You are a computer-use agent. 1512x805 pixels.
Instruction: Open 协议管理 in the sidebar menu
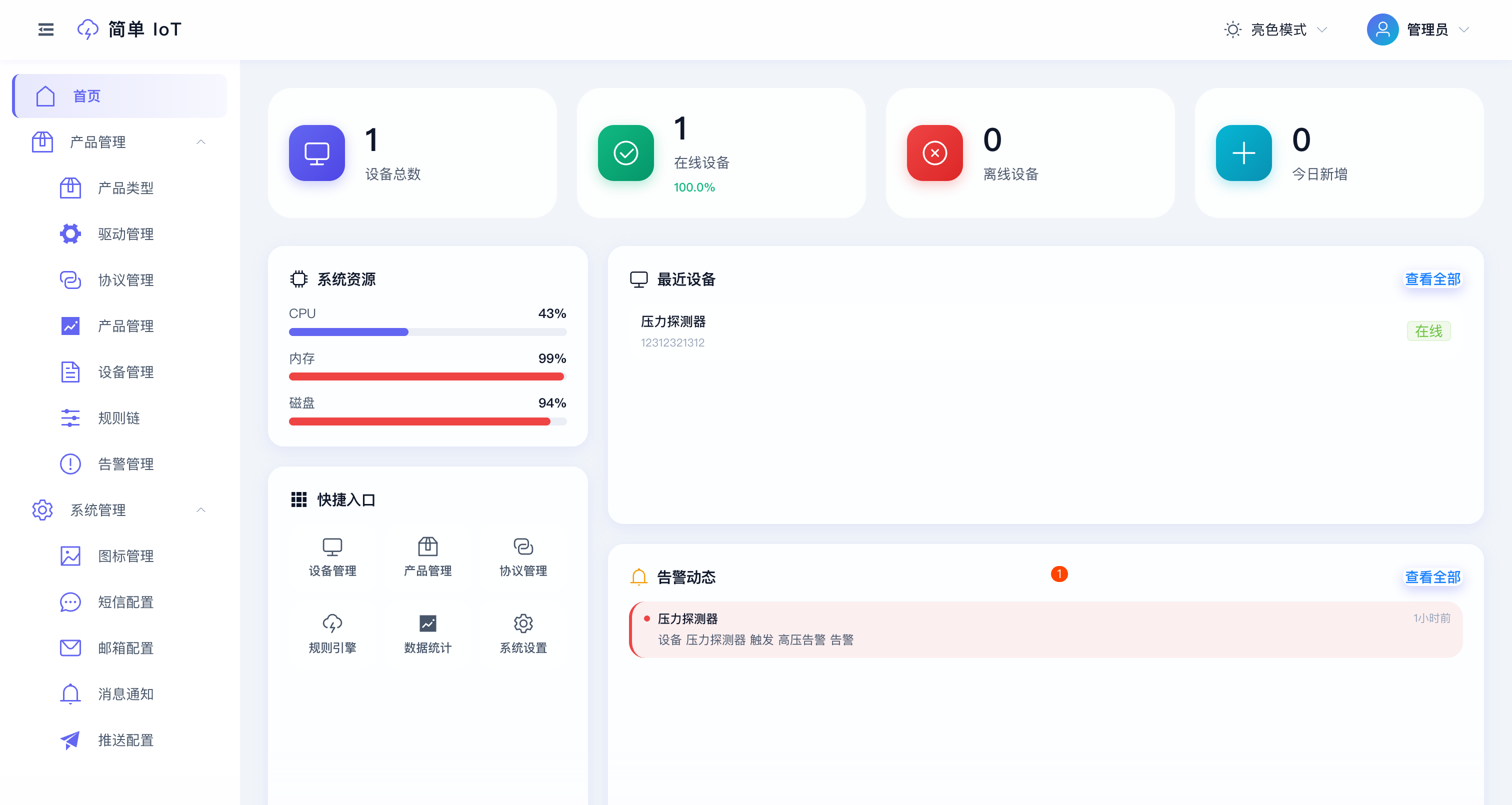(x=119, y=280)
